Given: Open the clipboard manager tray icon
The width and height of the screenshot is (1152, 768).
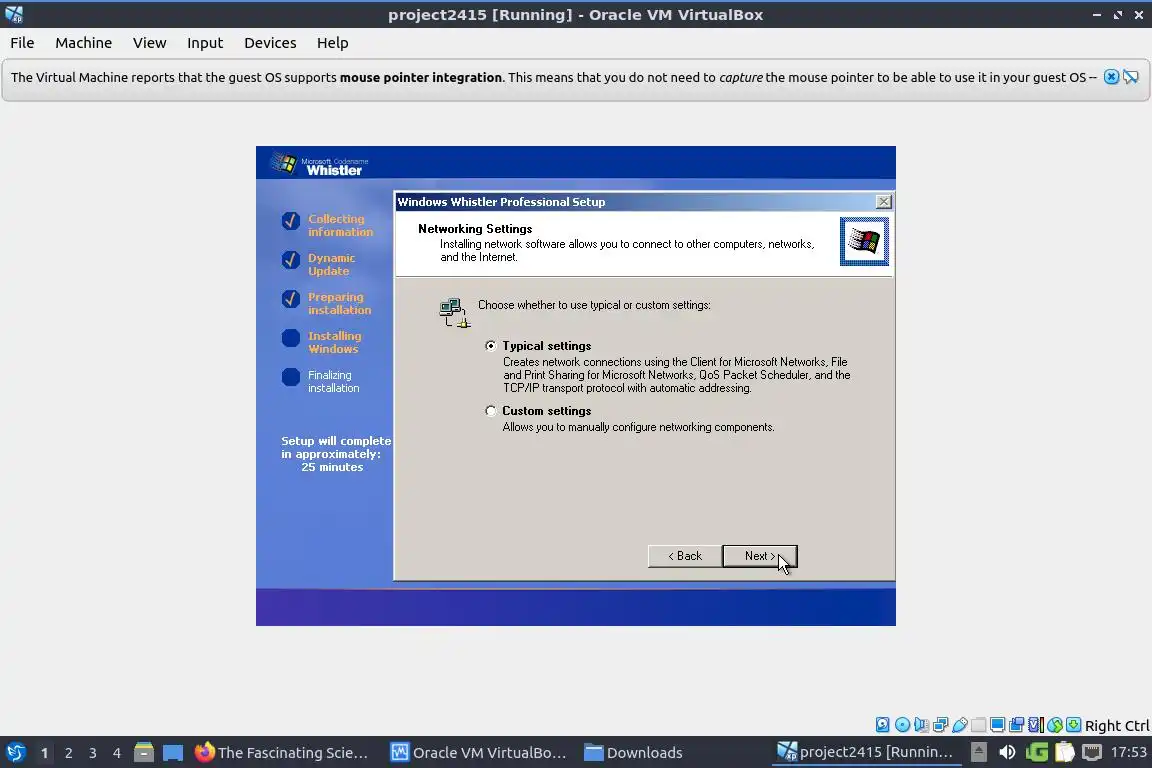Looking at the screenshot, I should [1065, 753].
